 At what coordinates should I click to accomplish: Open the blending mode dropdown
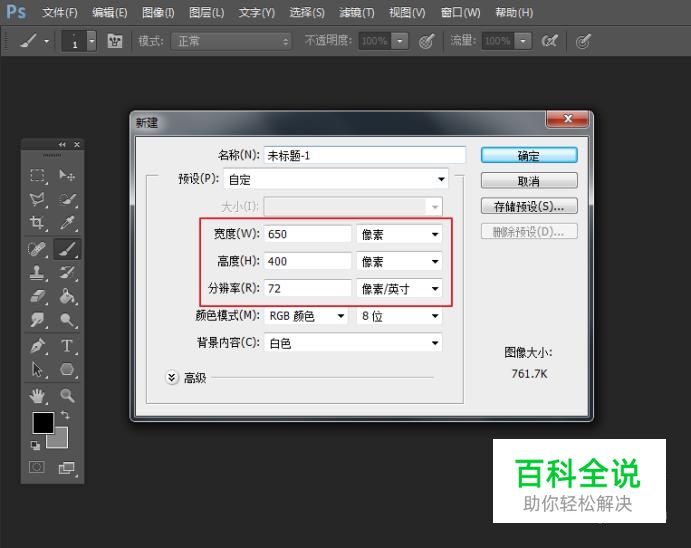point(231,42)
